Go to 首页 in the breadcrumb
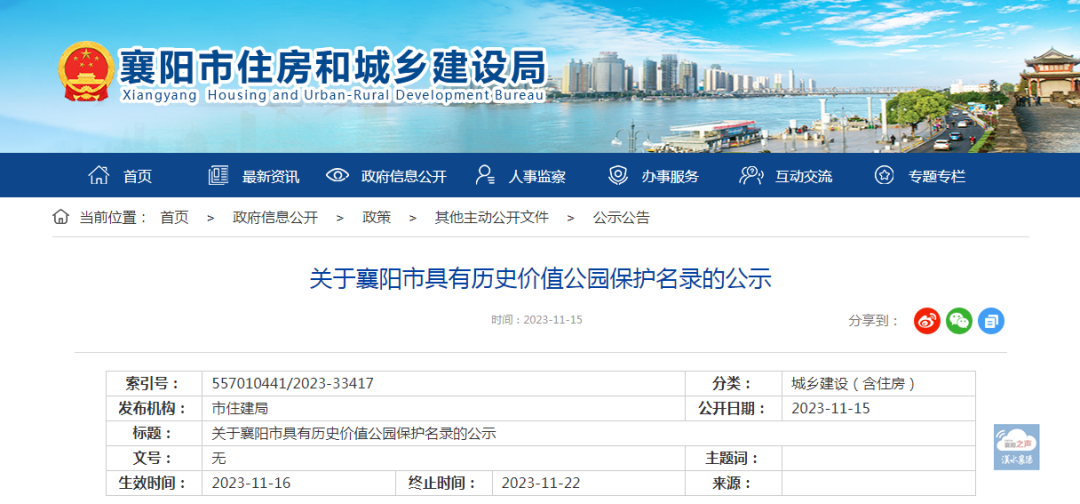The image size is (1080, 504). [x=174, y=217]
